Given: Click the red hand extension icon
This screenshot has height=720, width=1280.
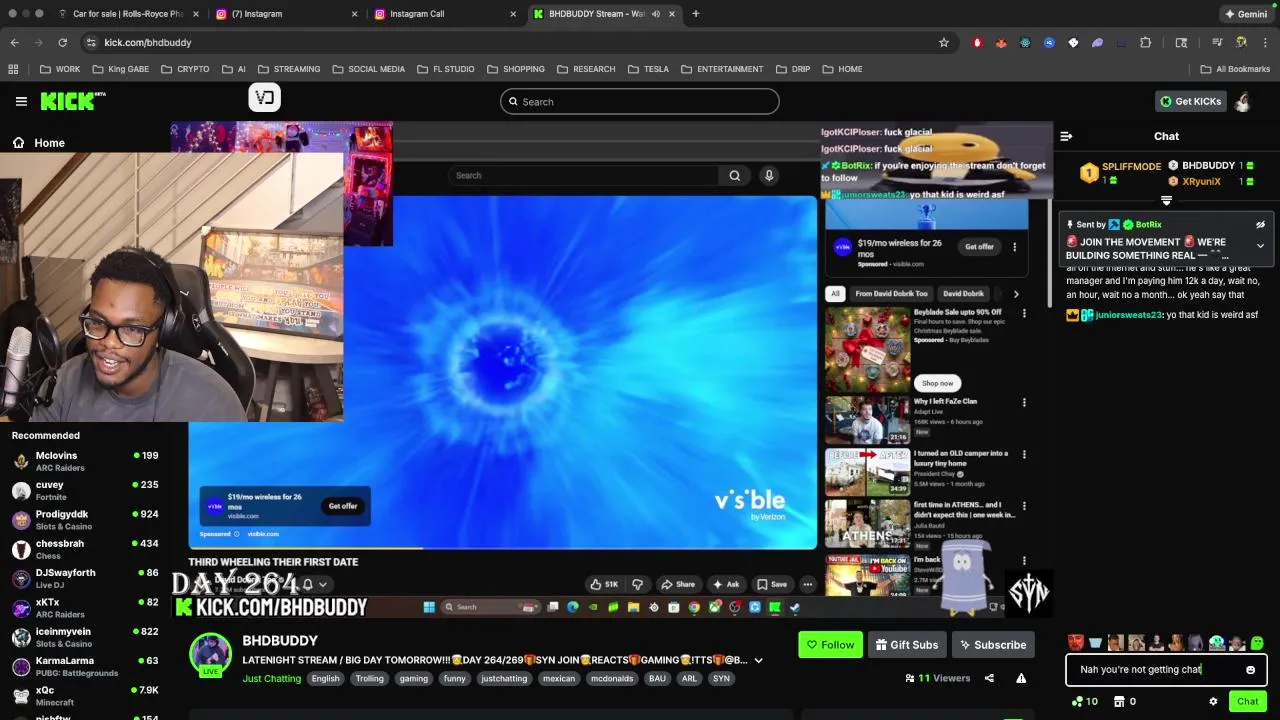Looking at the screenshot, I should 977,43.
